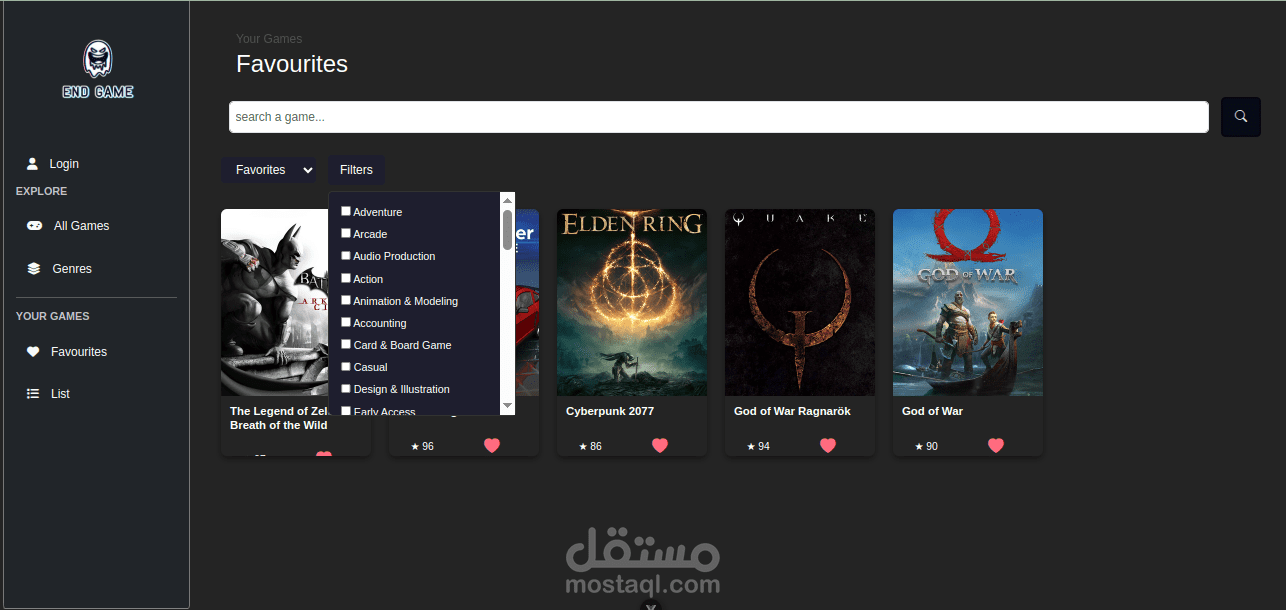Tick Animation & Modeling checkbox

[x=346, y=300]
